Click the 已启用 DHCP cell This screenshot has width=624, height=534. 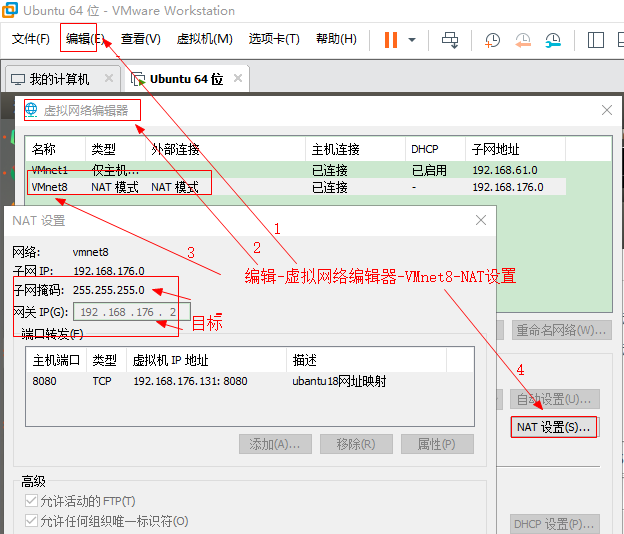[429, 170]
